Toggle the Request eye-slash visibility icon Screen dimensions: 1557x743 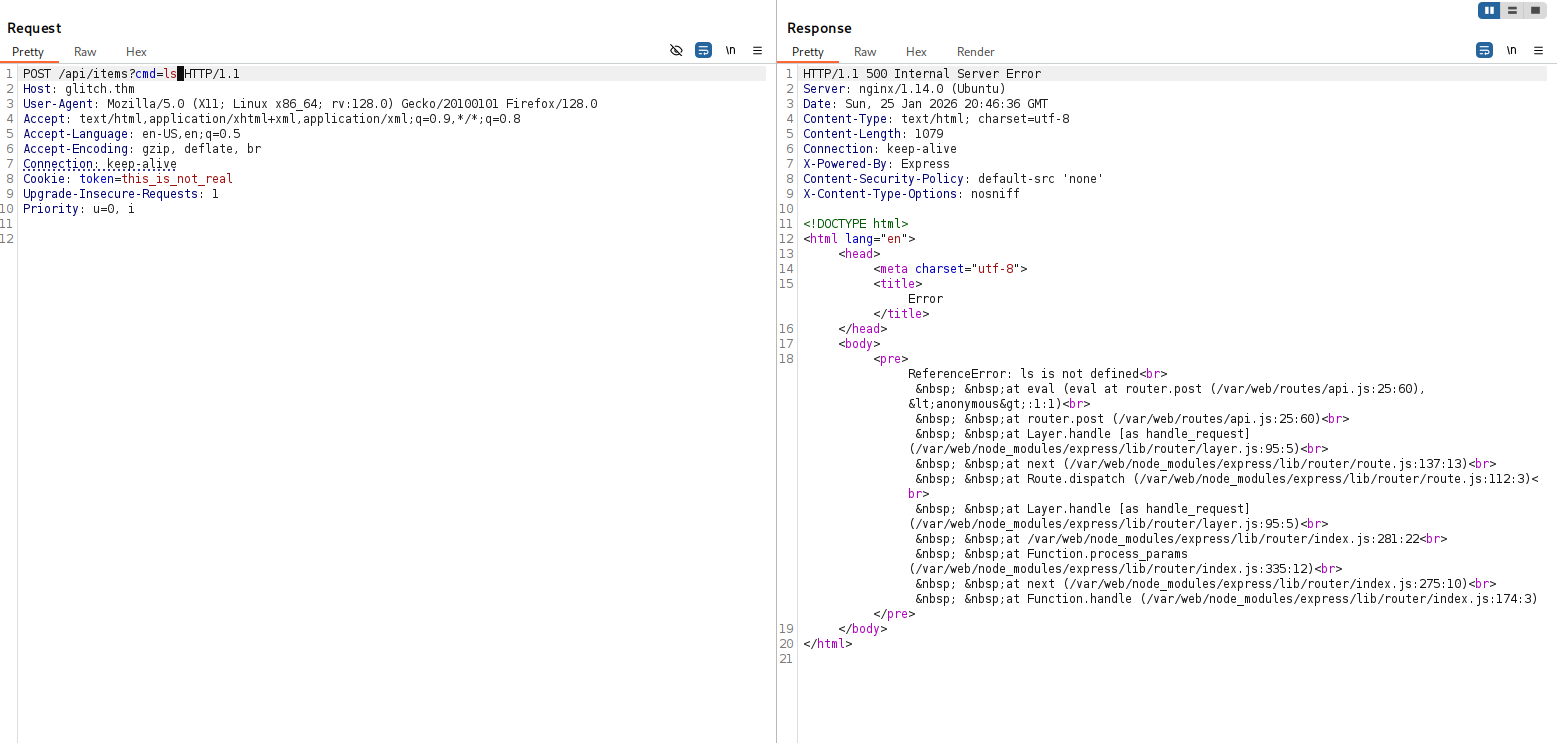click(676, 50)
